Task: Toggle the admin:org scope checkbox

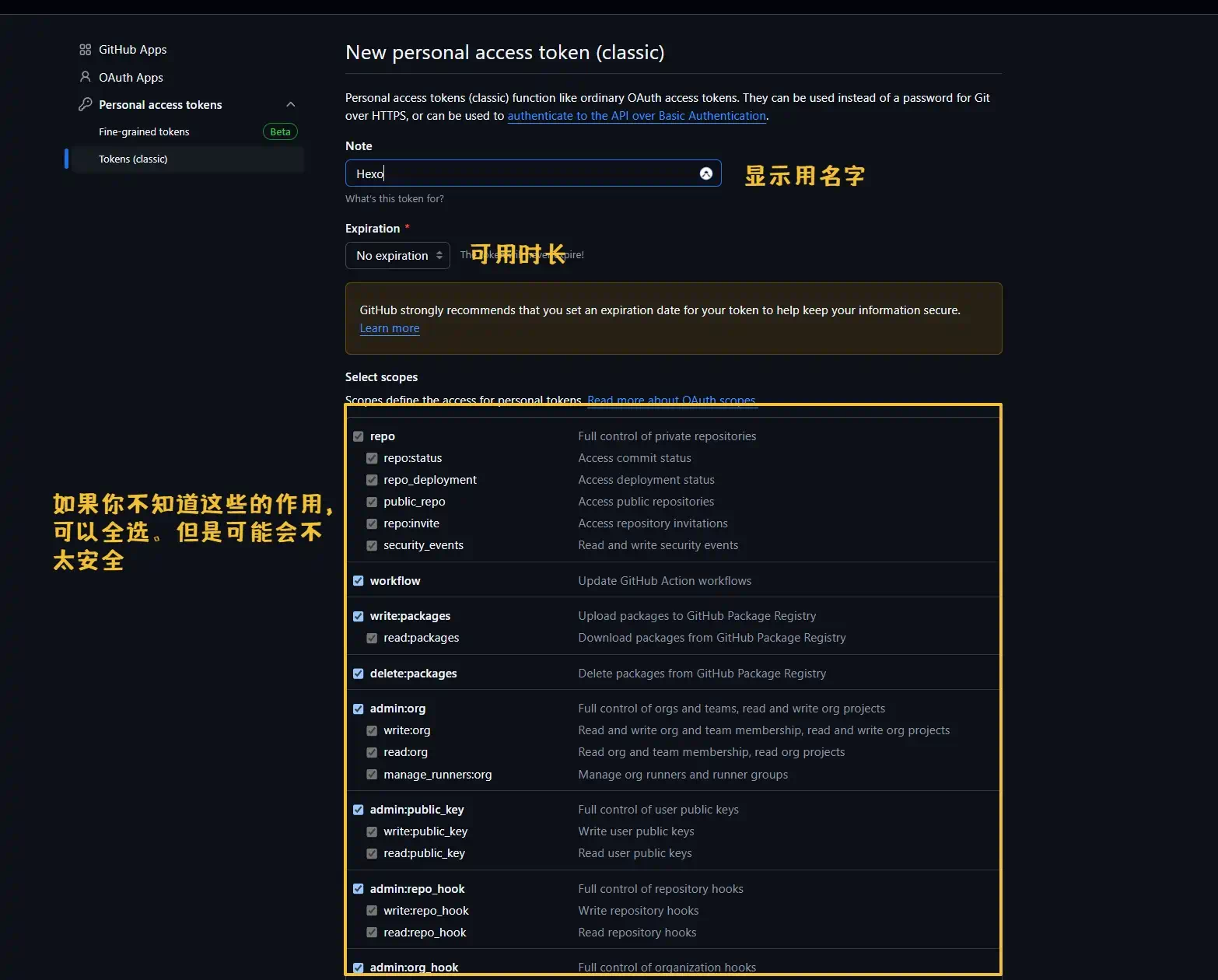Action: [358, 709]
